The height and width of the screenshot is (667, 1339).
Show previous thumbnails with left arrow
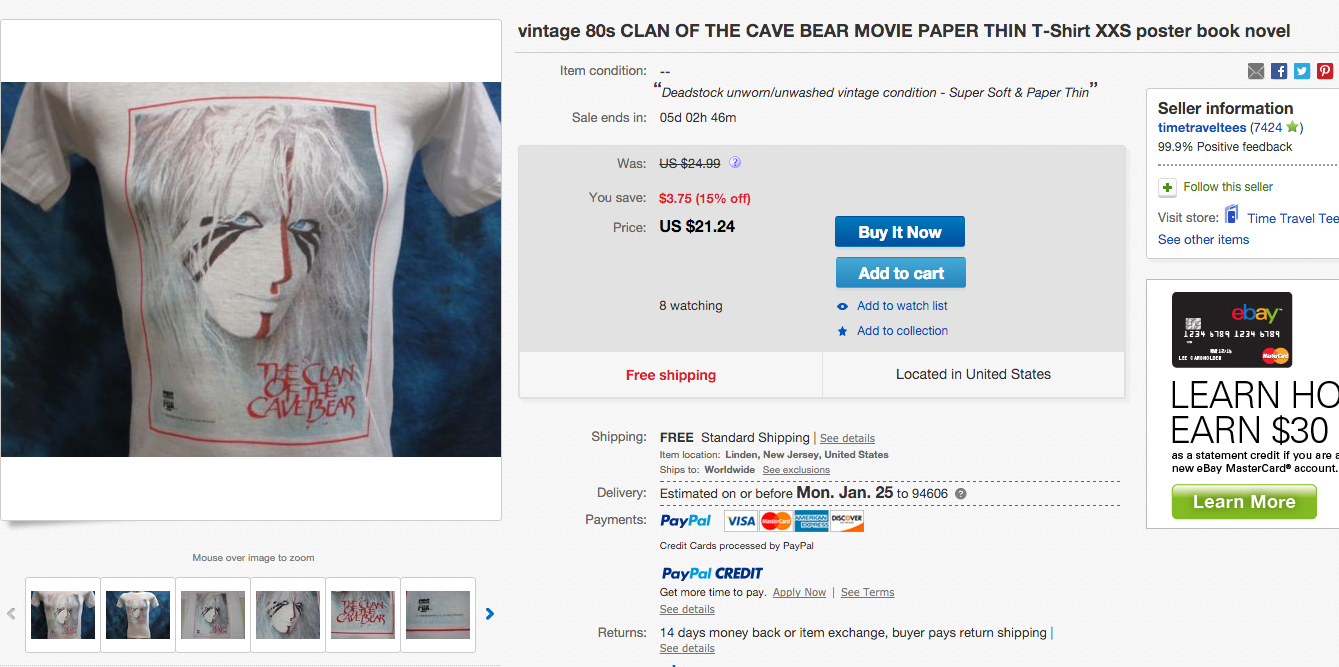tap(12, 614)
